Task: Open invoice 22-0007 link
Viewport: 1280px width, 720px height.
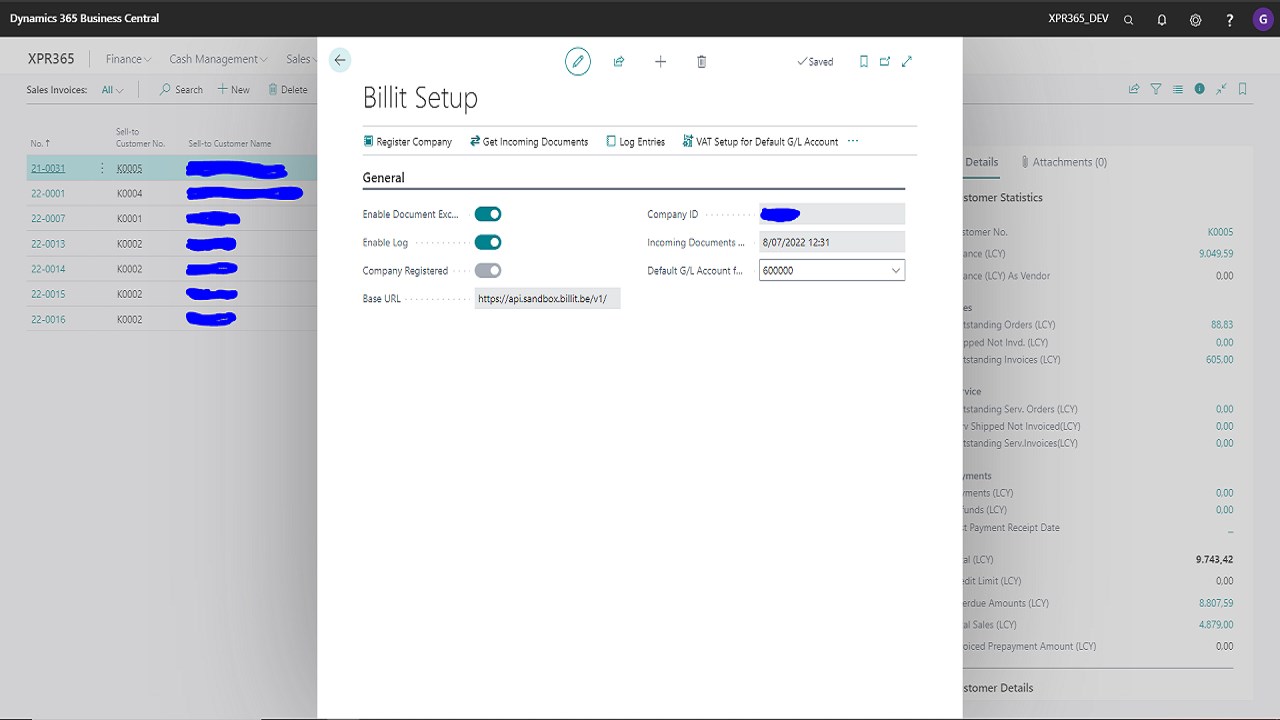Action: pos(48,218)
